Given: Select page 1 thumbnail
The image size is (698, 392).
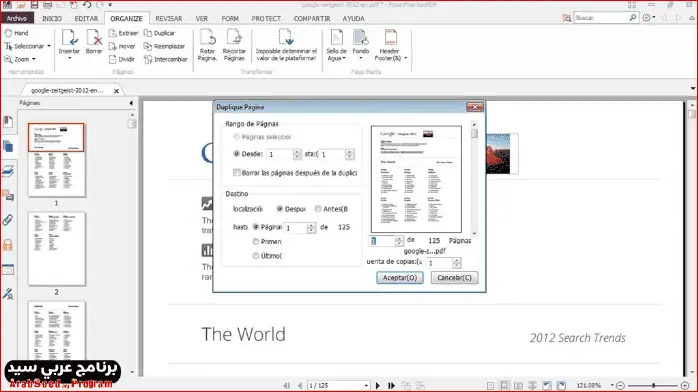Looking at the screenshot, I should click(56, 160).
